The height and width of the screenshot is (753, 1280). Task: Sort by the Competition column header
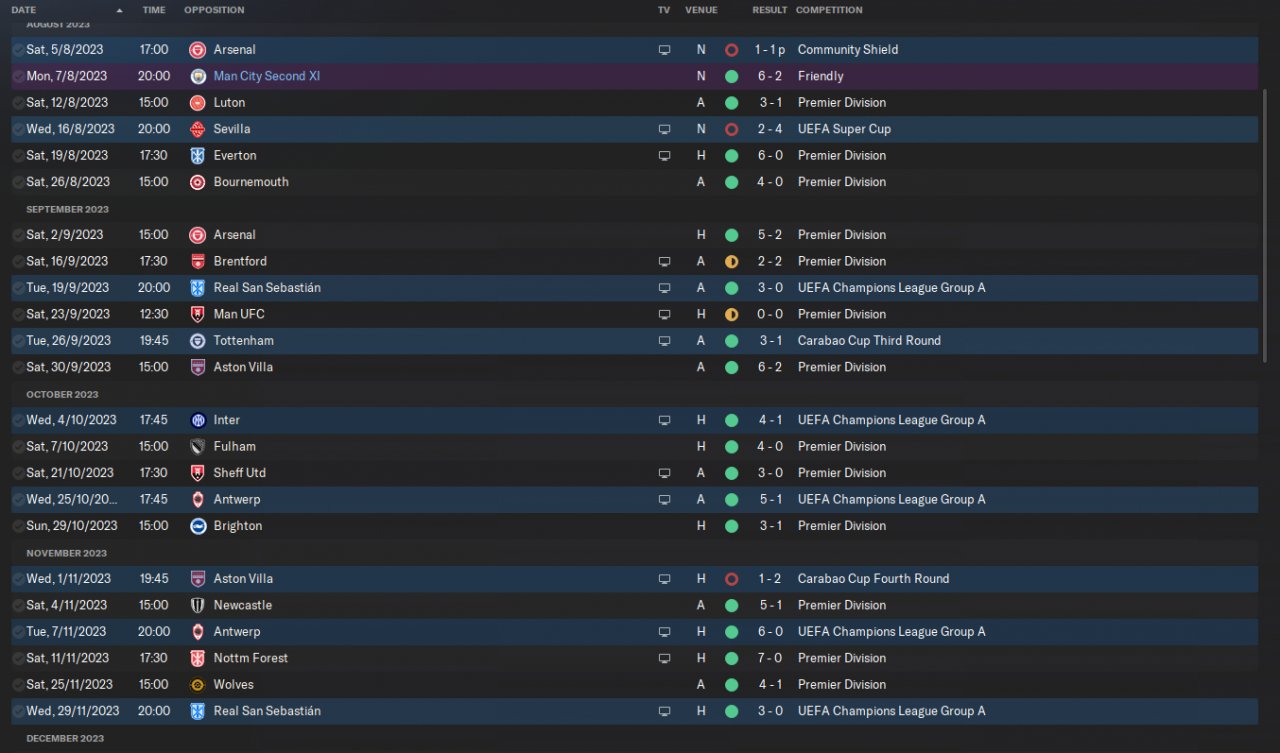pyautogui.click(x=829, y=10)
